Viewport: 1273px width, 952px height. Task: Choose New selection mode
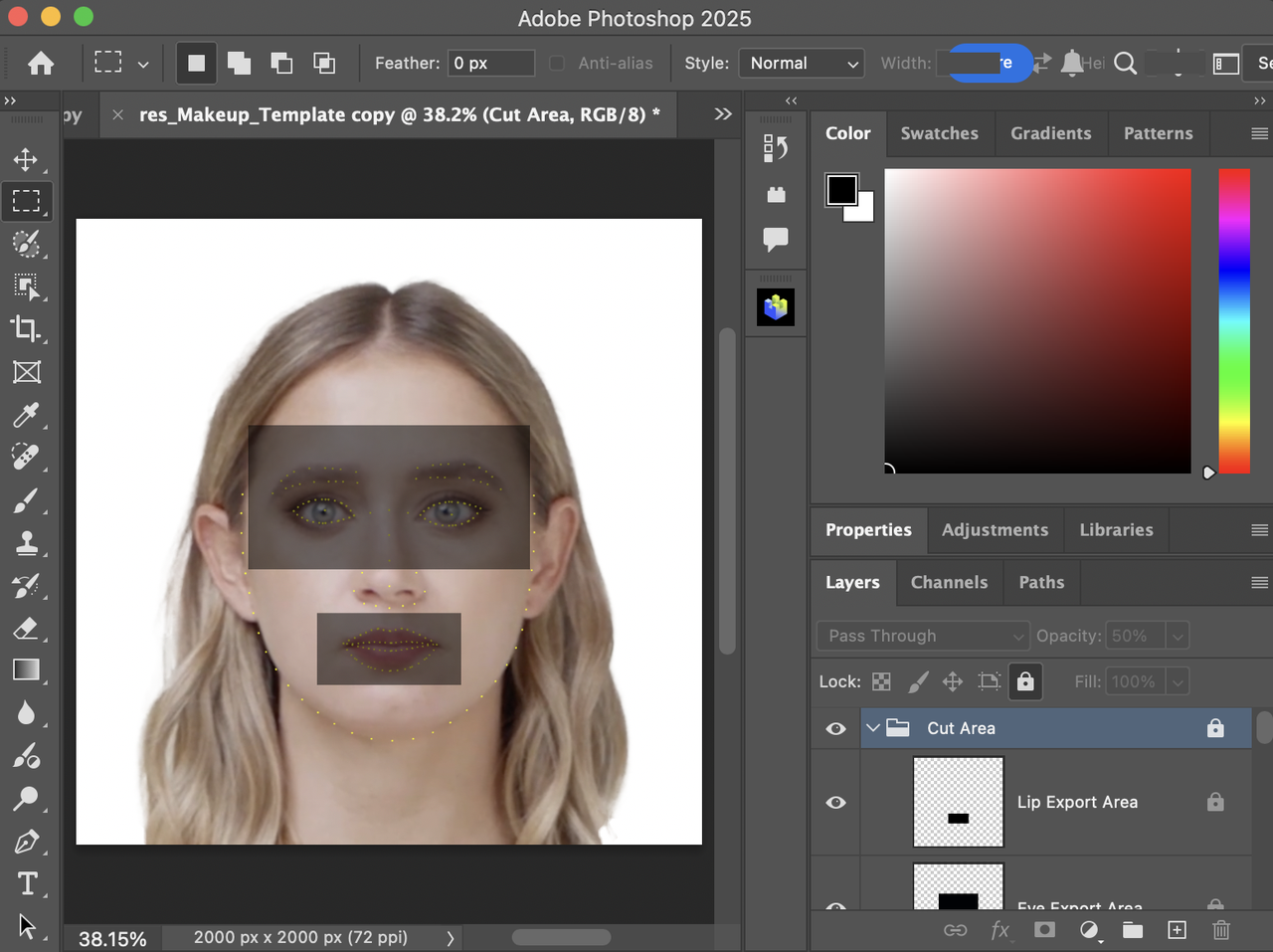click(x=197, y=64)
